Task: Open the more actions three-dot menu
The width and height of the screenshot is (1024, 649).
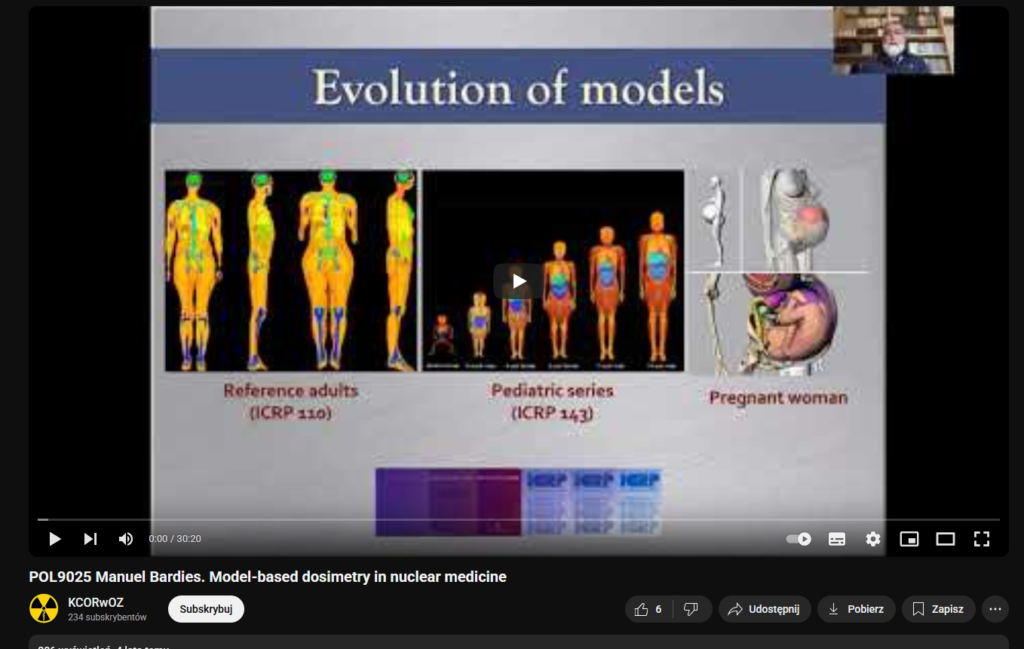Action: [x=994, y=609]
